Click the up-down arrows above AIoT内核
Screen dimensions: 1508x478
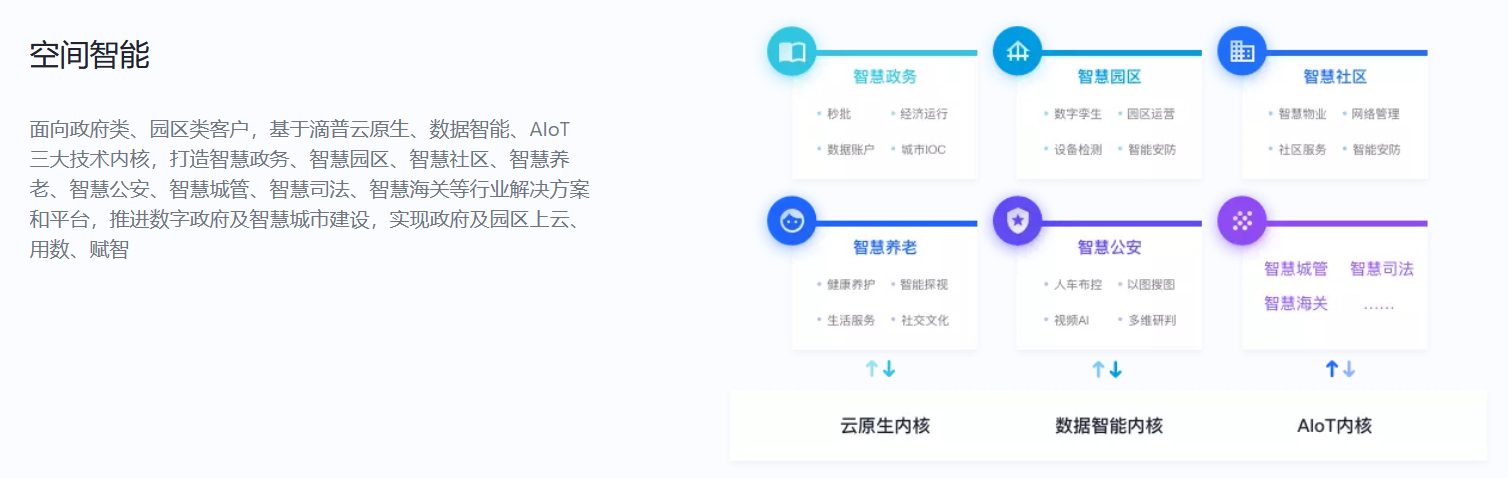pyautogui.click(x=1341, y=369)
